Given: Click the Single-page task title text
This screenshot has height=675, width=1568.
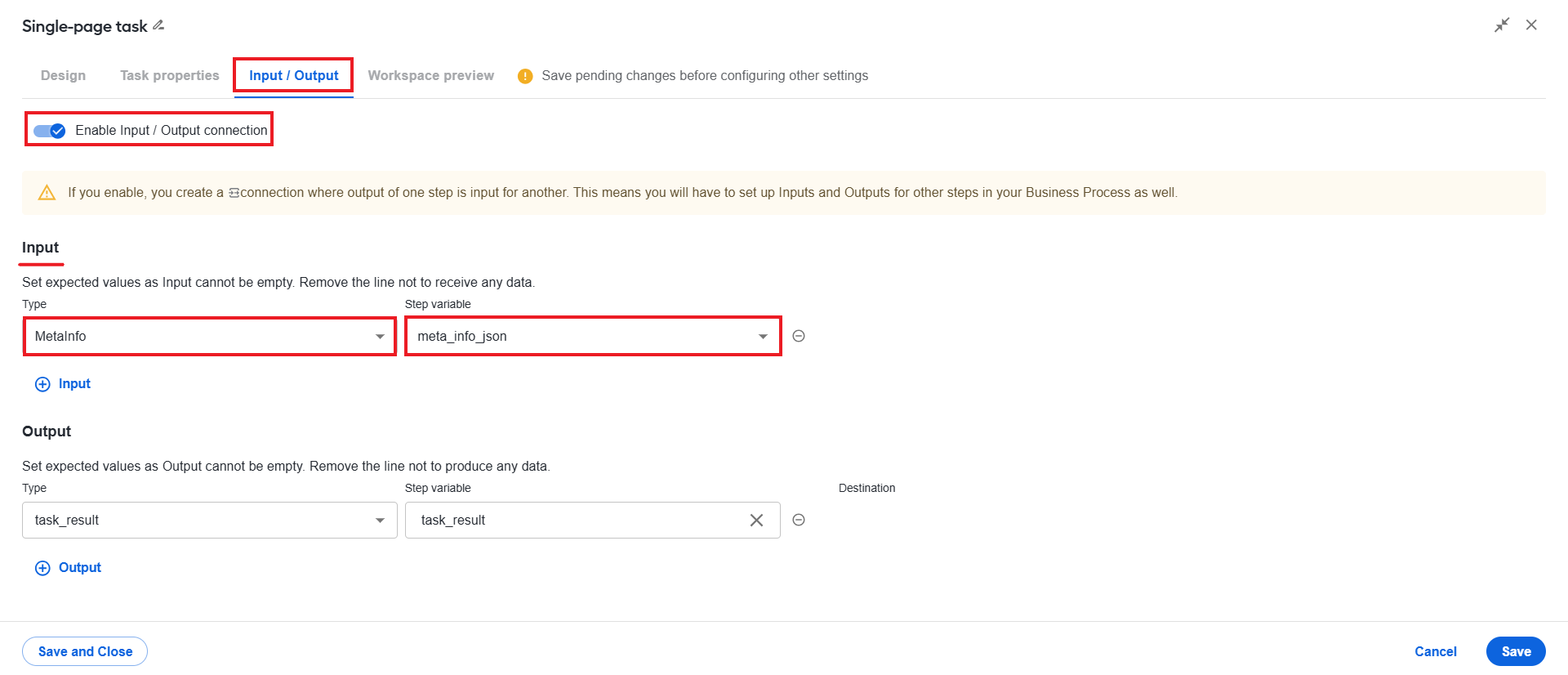Looking at the screenshot, I should coord(85,26).
